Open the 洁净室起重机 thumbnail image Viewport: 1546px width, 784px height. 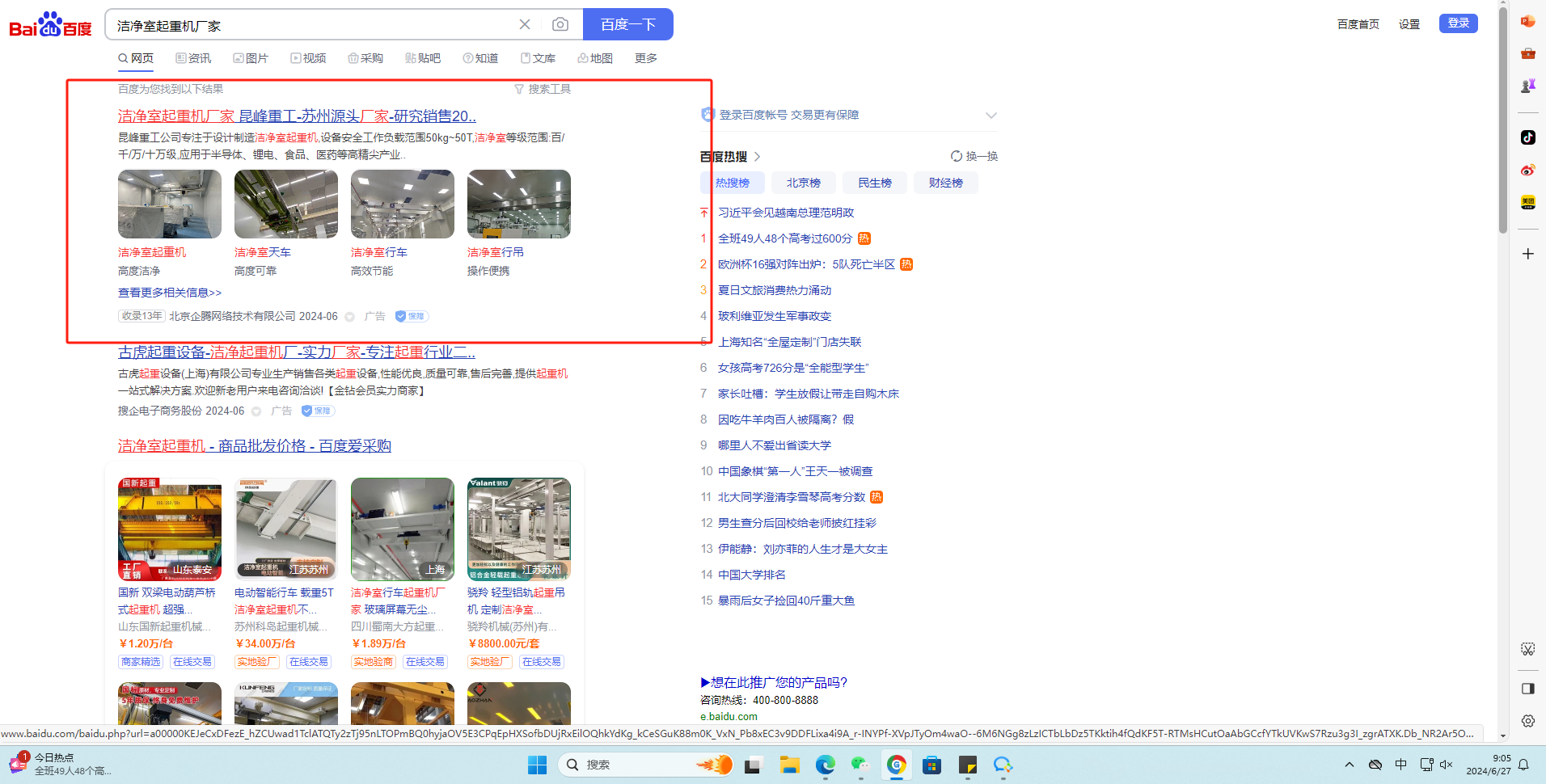click(x=170, y=204)
